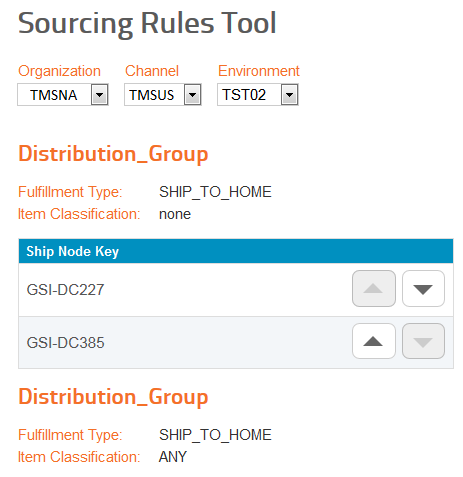Move GSI-DC385 up in the list
This screenshot has height=477, width=463.
[374, 341]
